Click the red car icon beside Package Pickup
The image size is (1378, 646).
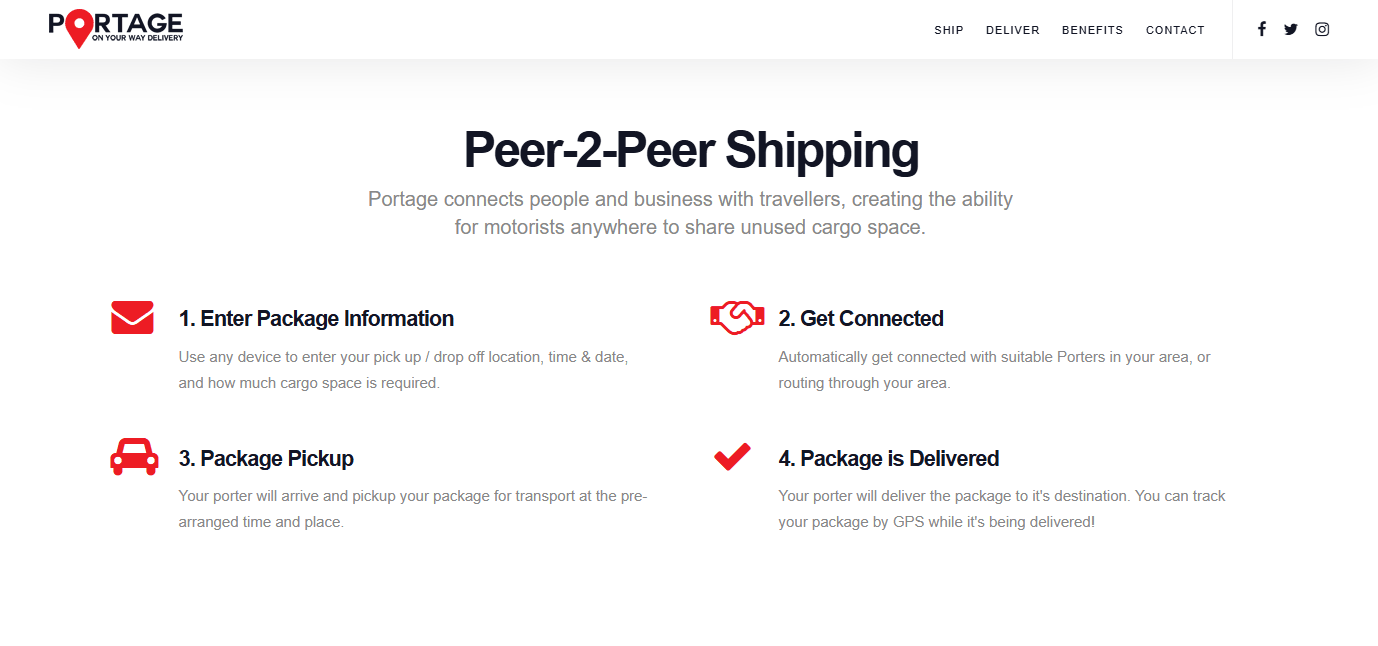point(133,456)
